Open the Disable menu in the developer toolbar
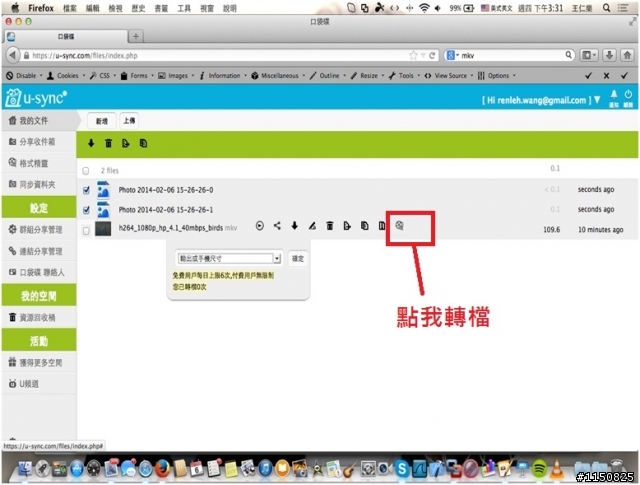Screen dimensions: 640x485 pos(24,76)
